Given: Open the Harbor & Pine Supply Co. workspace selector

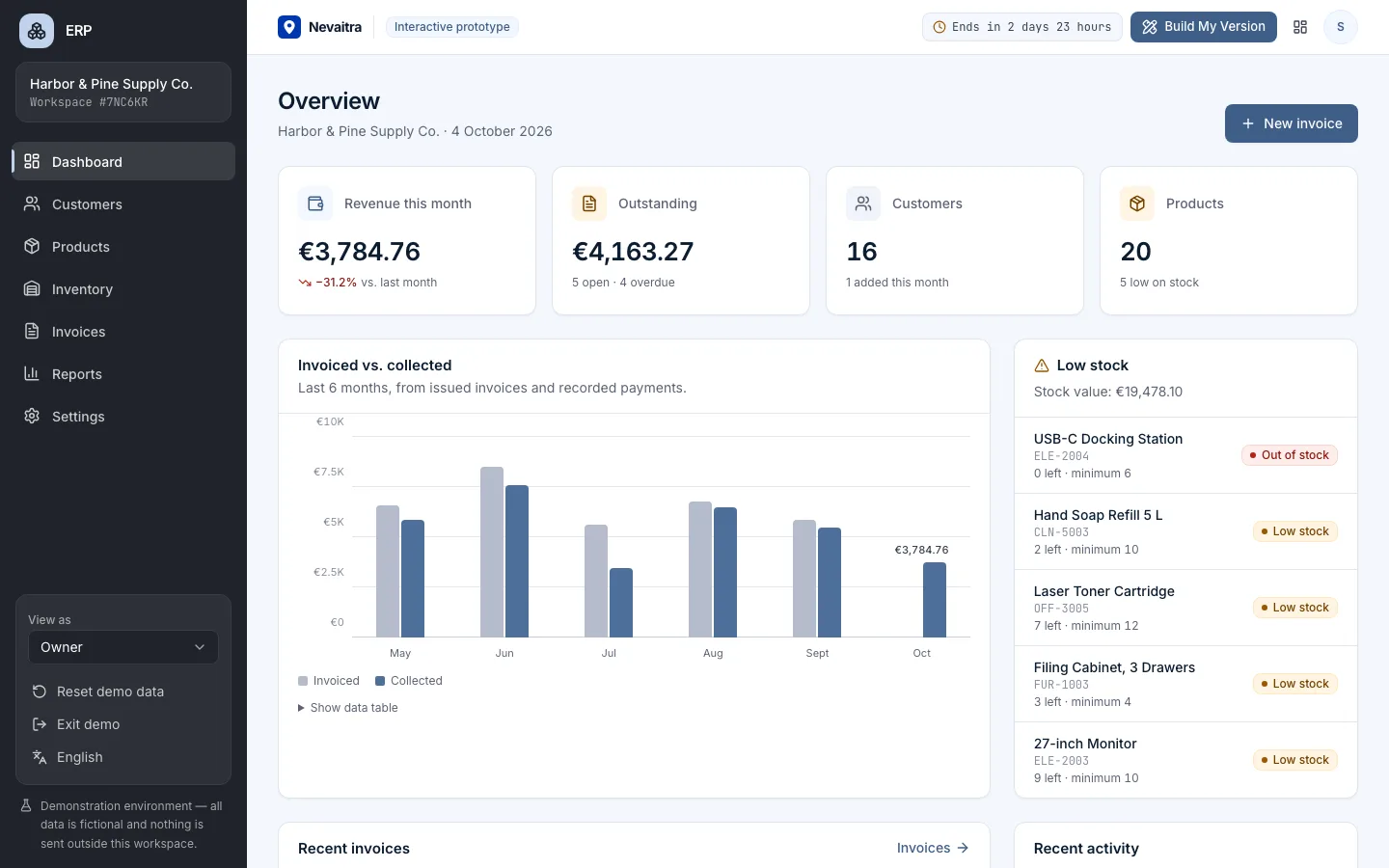Looking at the screenshot, I should click(123, 93).
